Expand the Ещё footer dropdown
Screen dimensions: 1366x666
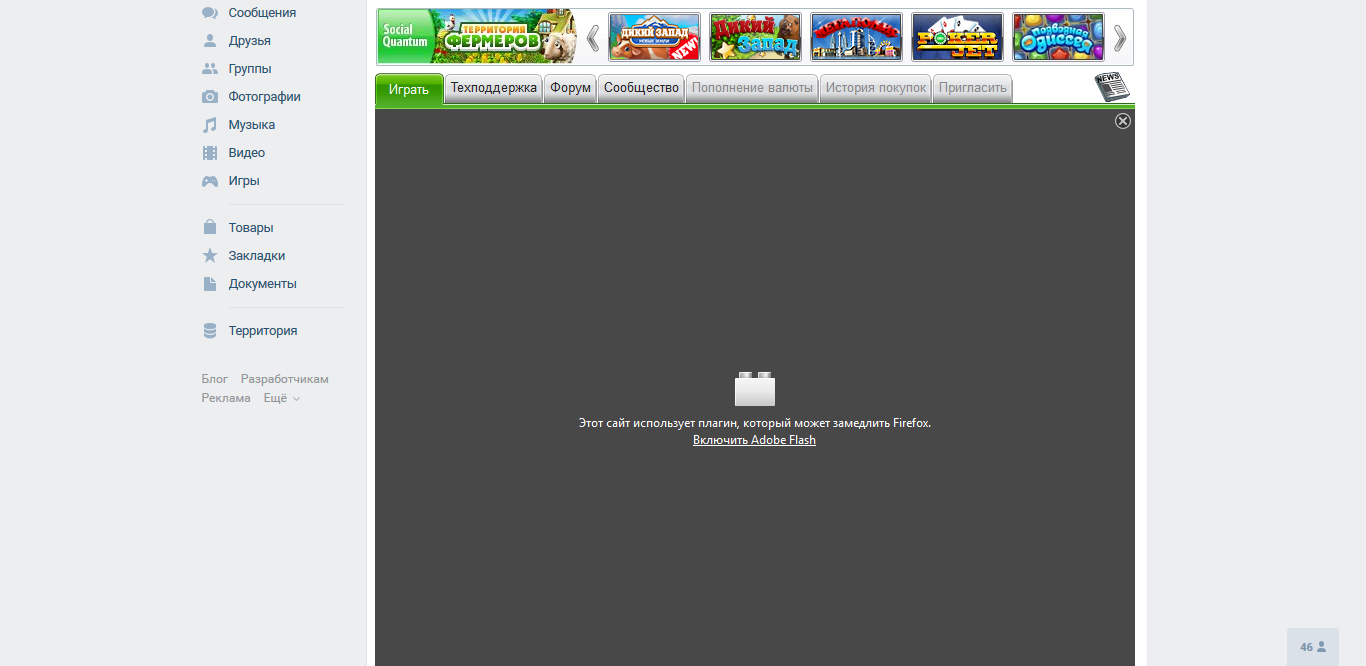(x=281, y=398)
